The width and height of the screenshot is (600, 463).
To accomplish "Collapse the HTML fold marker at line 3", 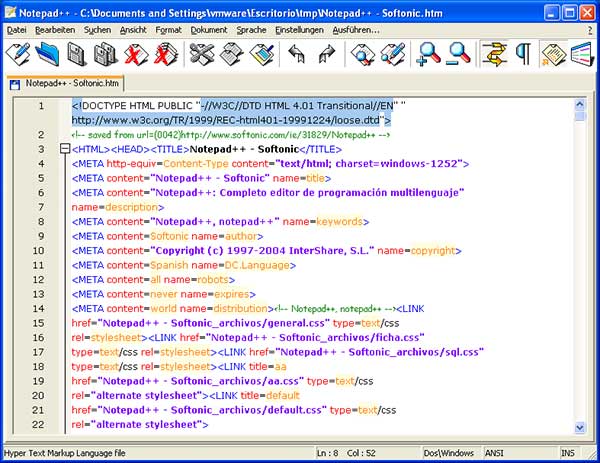I will 65,148.
